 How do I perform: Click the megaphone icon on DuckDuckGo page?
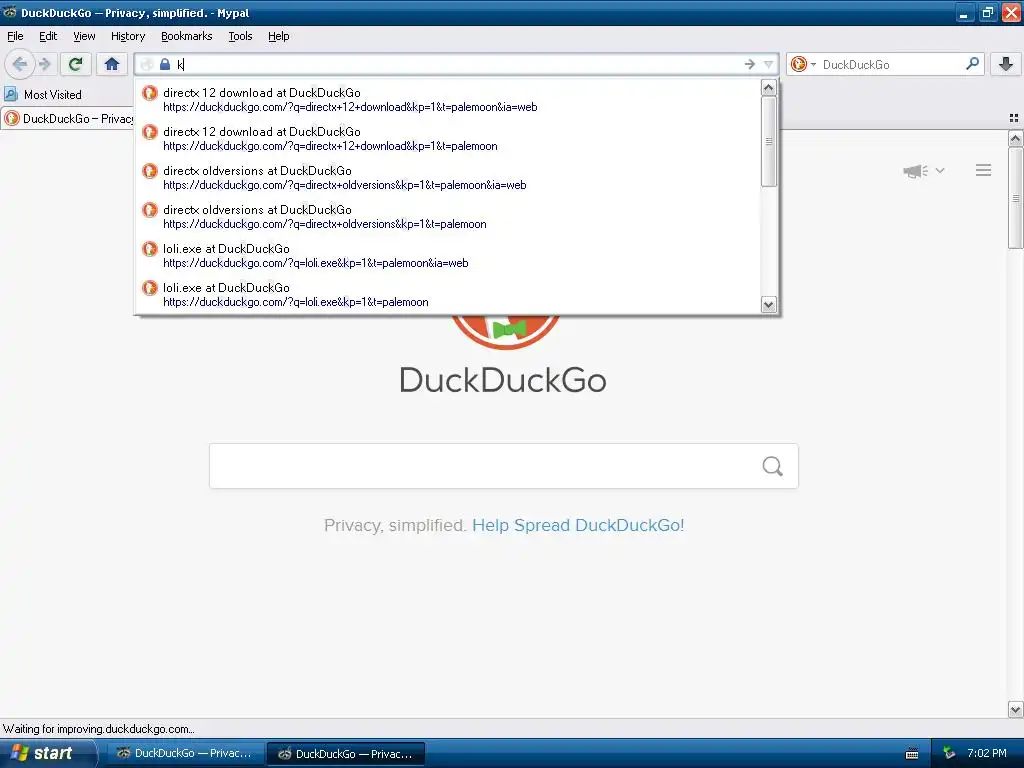pos(915,170)
